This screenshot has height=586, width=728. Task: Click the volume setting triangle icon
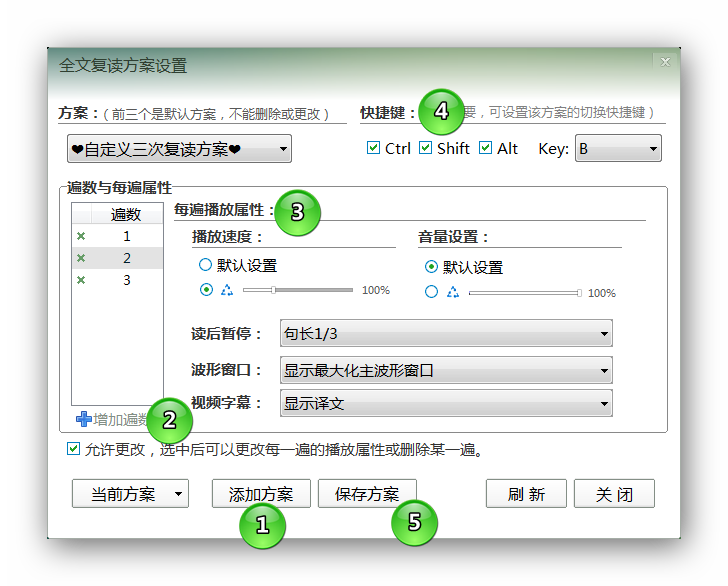pos(453,292)
